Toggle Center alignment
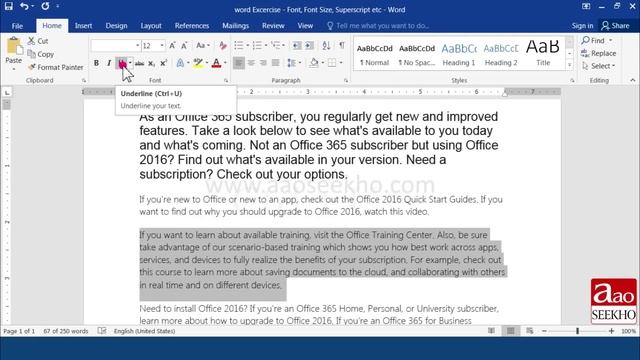 coord(251,63)
